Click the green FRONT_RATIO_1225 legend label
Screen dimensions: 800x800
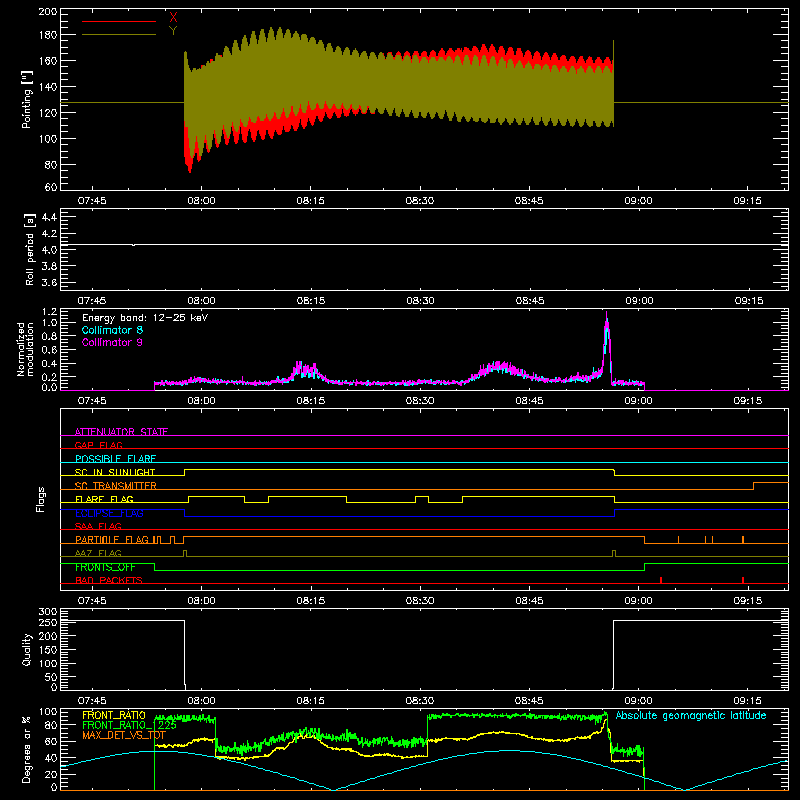130,725
